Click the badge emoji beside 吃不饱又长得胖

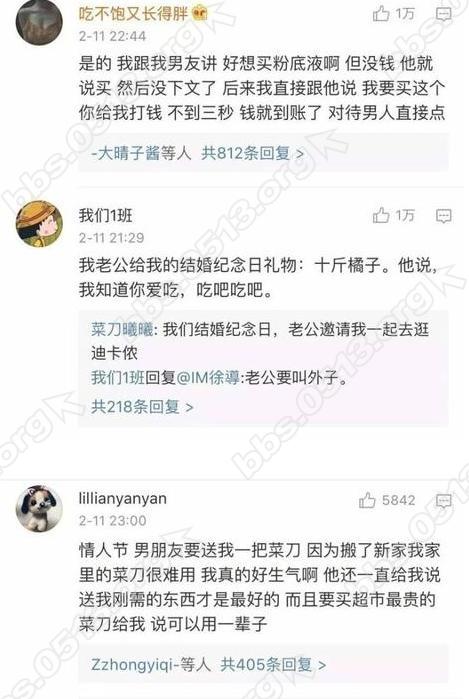[200, 14]
